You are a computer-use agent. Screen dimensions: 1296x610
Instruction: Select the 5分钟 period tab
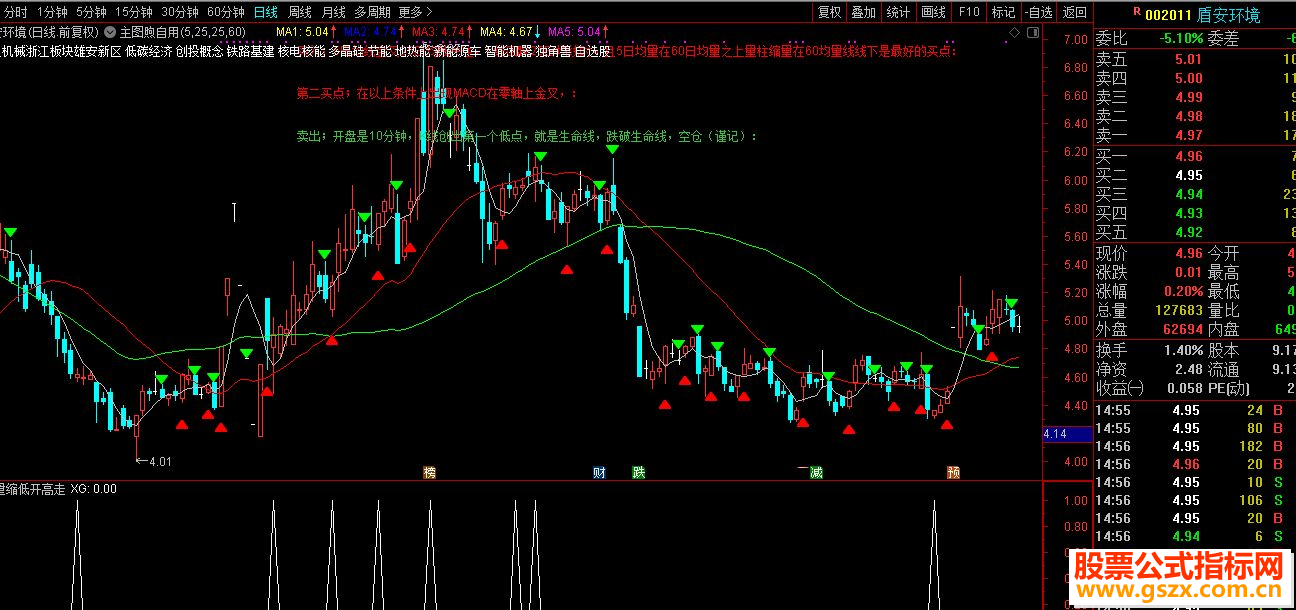point(91,12)
